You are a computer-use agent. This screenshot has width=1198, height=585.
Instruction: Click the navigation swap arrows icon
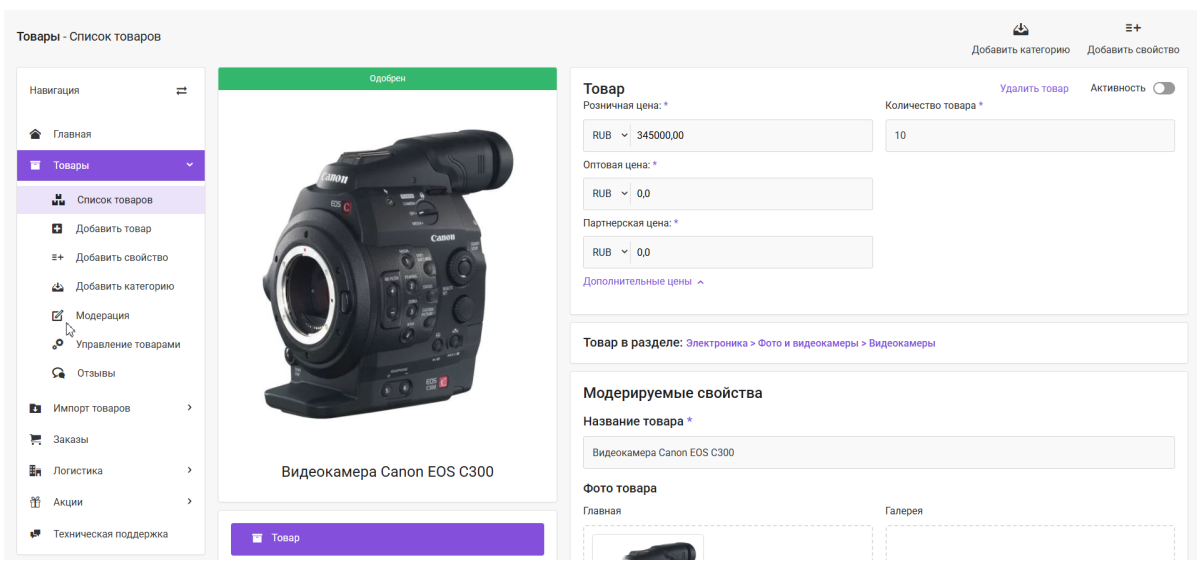pos(181,91)
